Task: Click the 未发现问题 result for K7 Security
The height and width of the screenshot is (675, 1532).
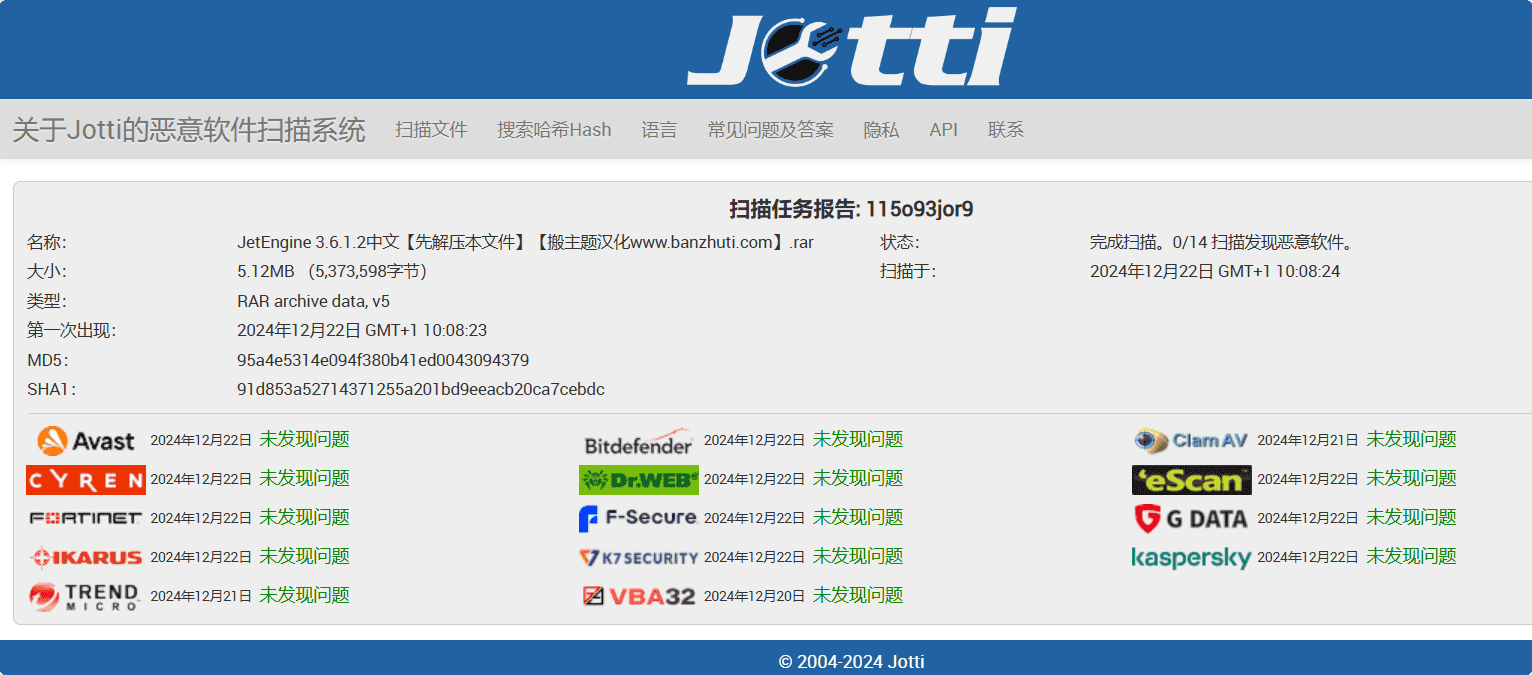Action: (858, 556)
